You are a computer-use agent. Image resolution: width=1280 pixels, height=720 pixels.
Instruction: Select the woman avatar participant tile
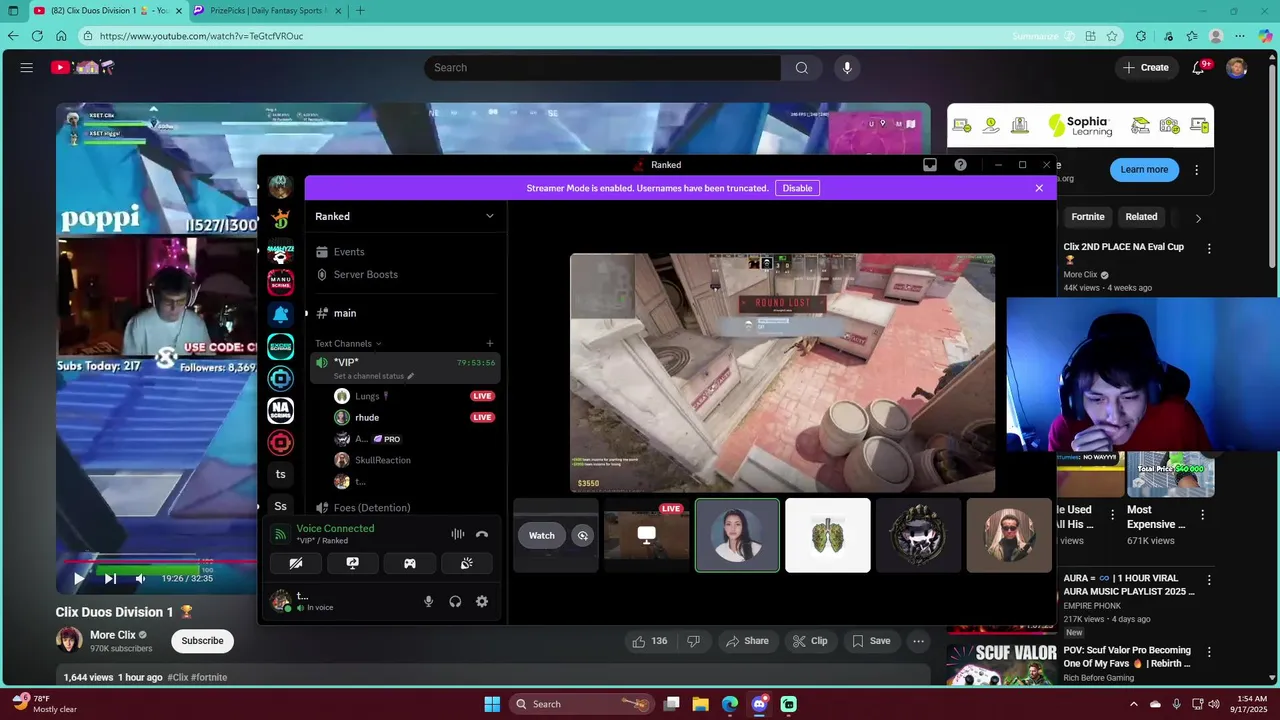click(x=737, y=535)
